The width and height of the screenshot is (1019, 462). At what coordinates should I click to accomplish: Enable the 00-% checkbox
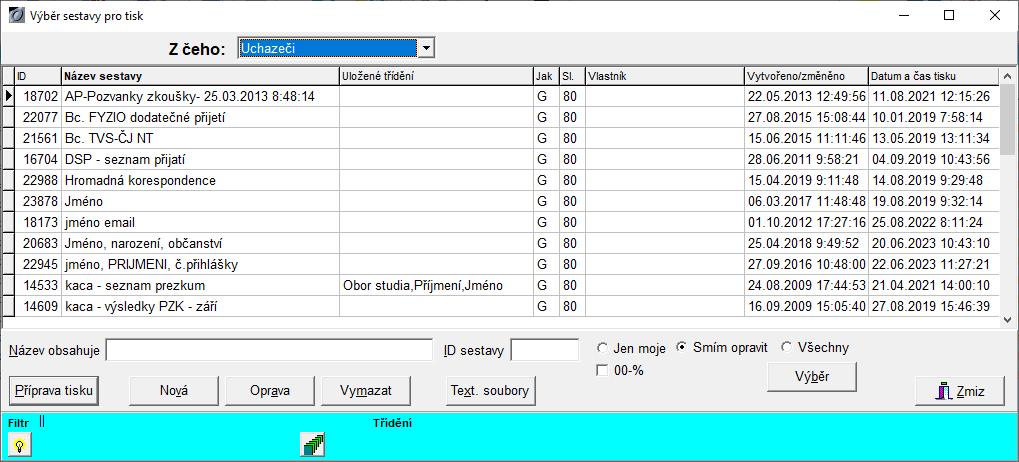(602, 370)
